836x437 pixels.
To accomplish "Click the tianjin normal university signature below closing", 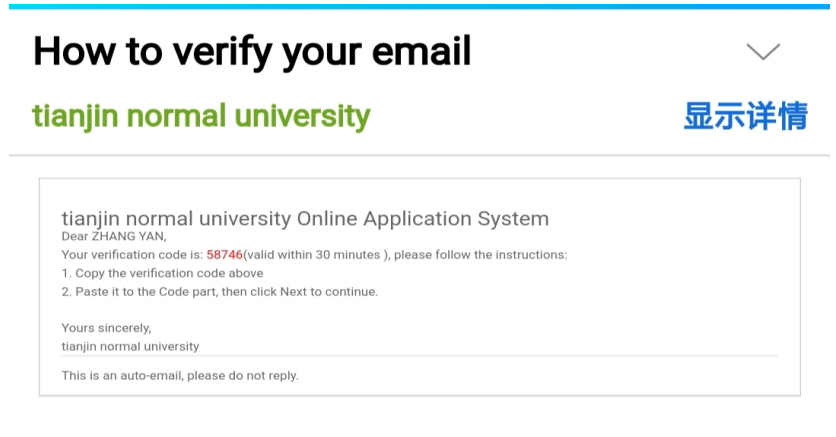I will pyautogui.click(x=130, y=346).
